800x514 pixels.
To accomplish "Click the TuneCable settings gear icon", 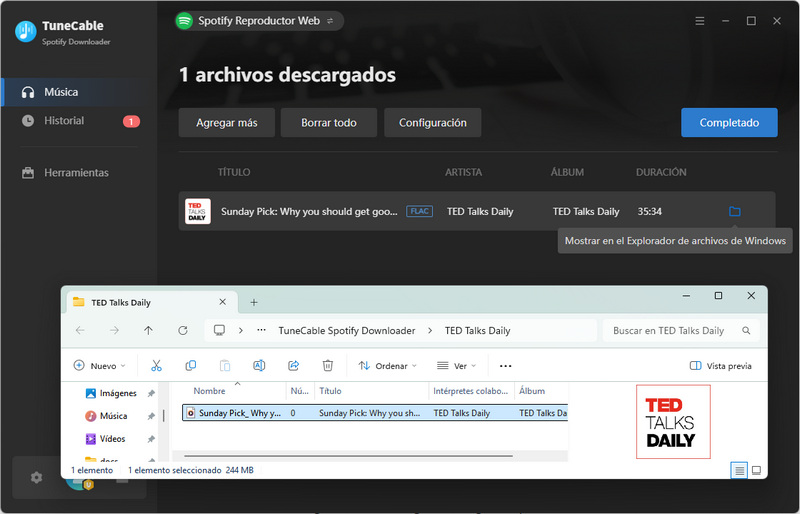I will tap(36, 478).
